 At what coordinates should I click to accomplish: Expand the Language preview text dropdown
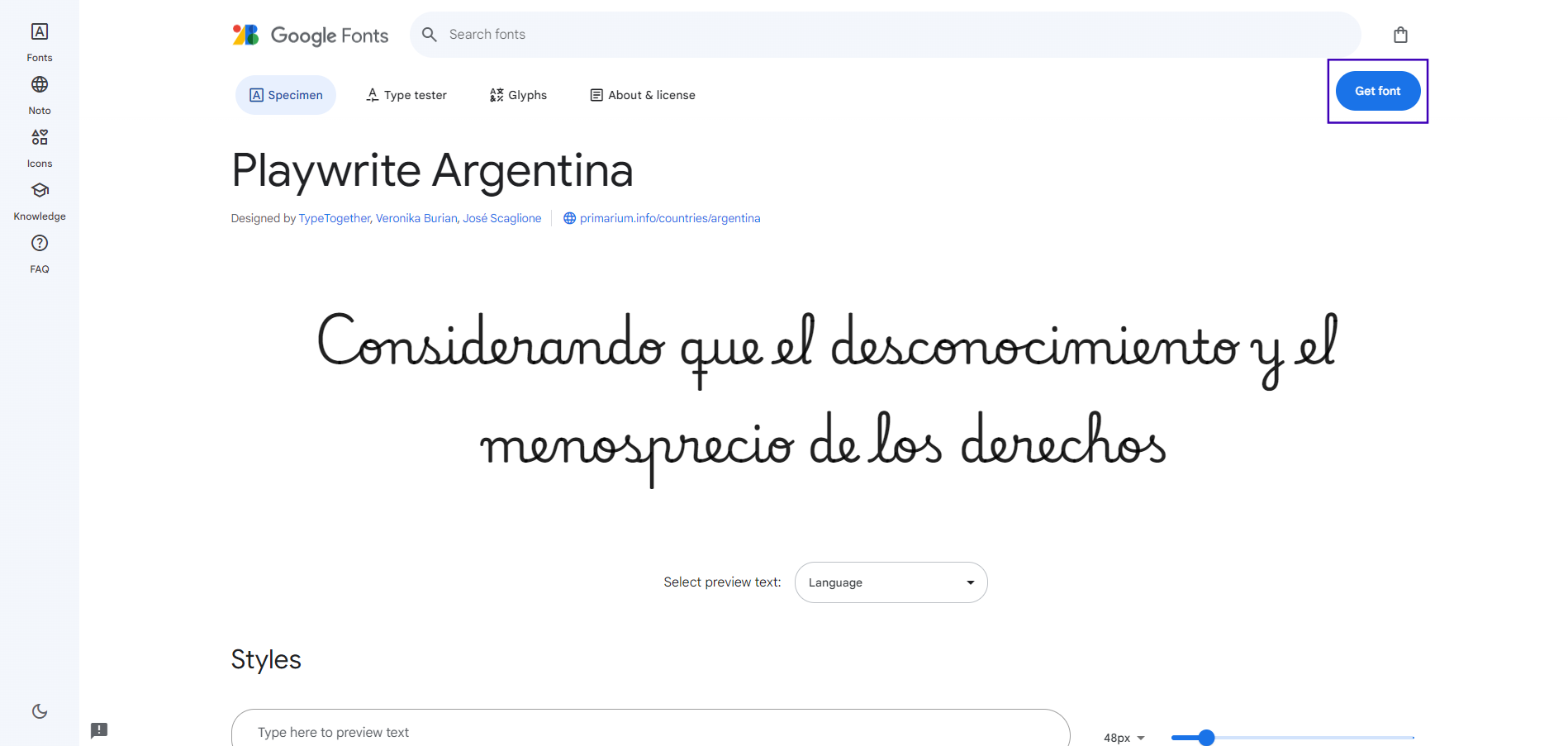[x=891, y=582]
